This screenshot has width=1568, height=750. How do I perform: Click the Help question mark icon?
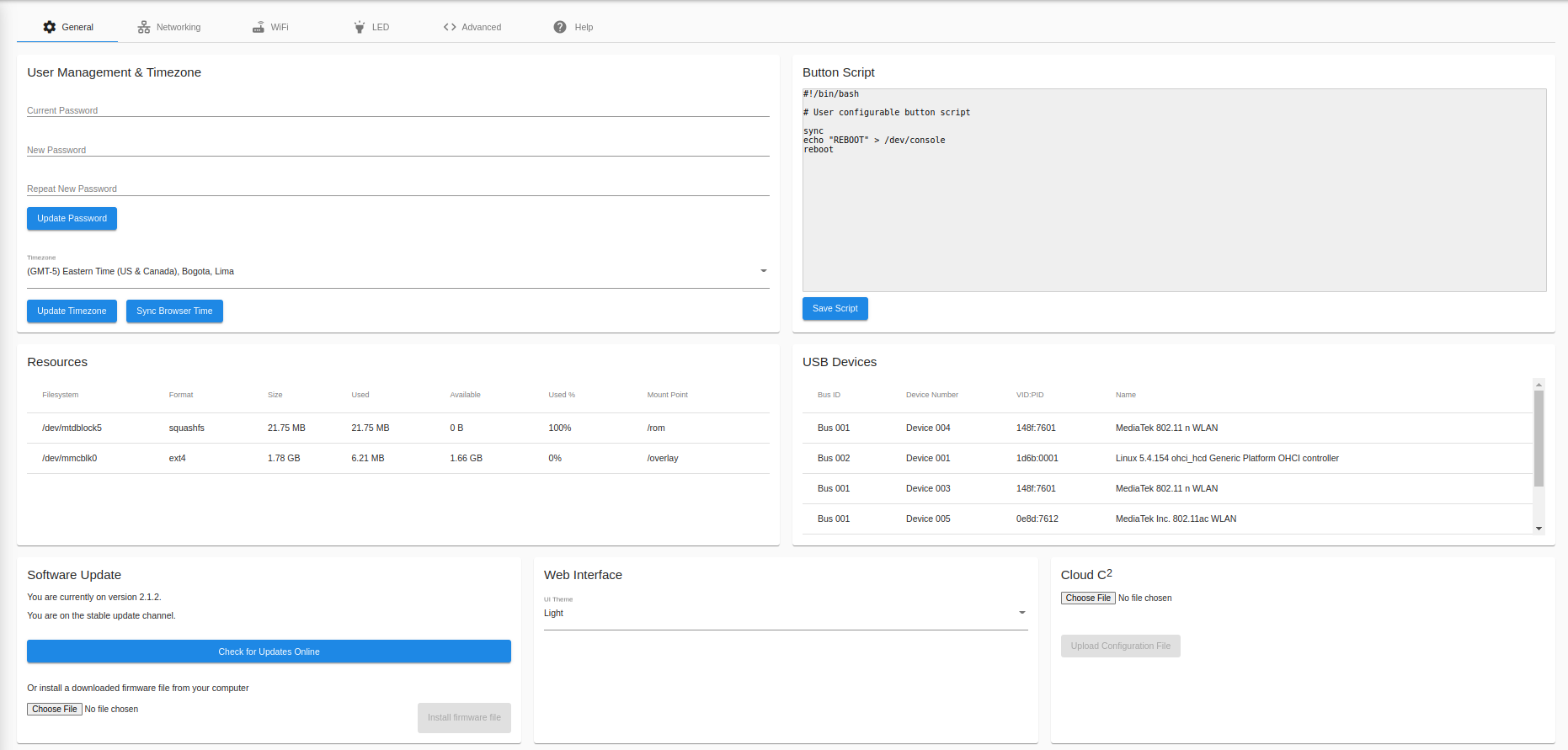[x=560, y=27]
